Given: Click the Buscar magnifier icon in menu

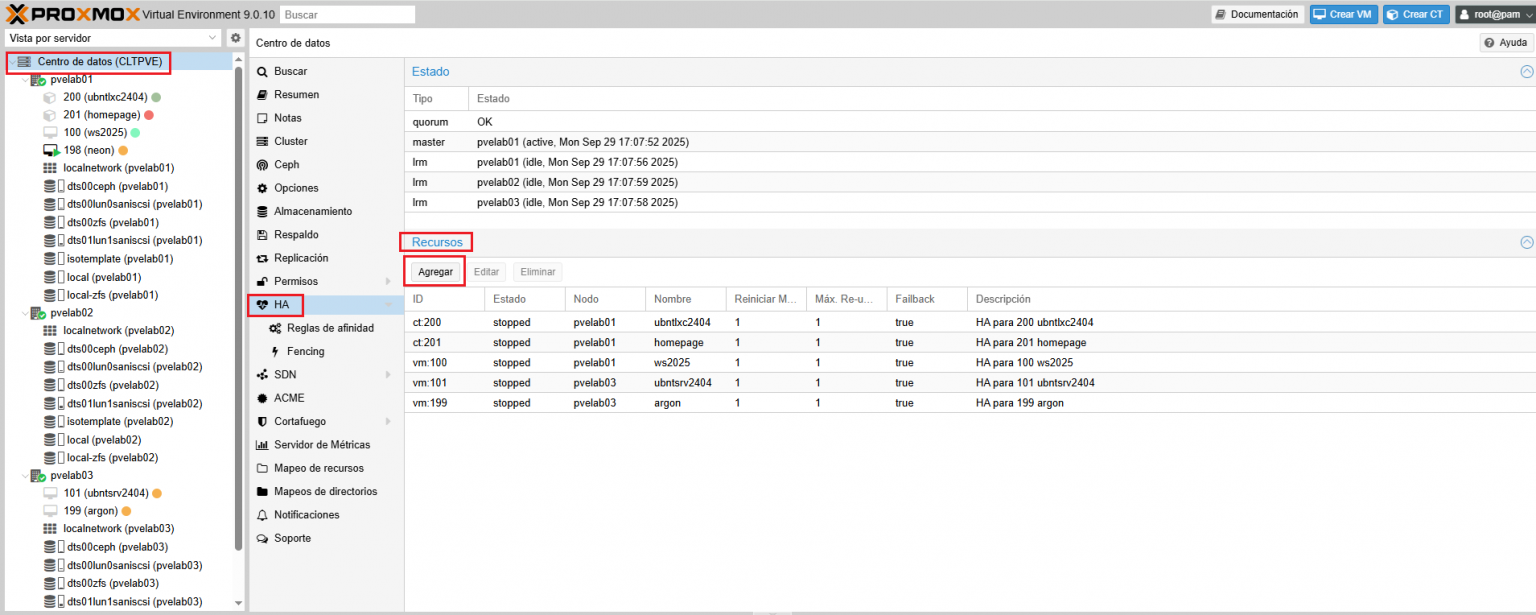Looking at the screenshot, I should click(262, 71).
